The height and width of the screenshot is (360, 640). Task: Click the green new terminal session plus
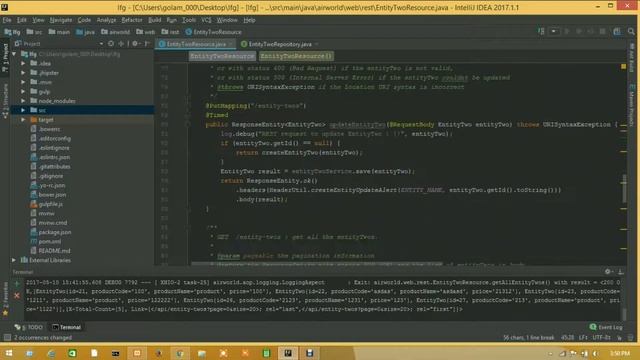[x=17, y=284]
